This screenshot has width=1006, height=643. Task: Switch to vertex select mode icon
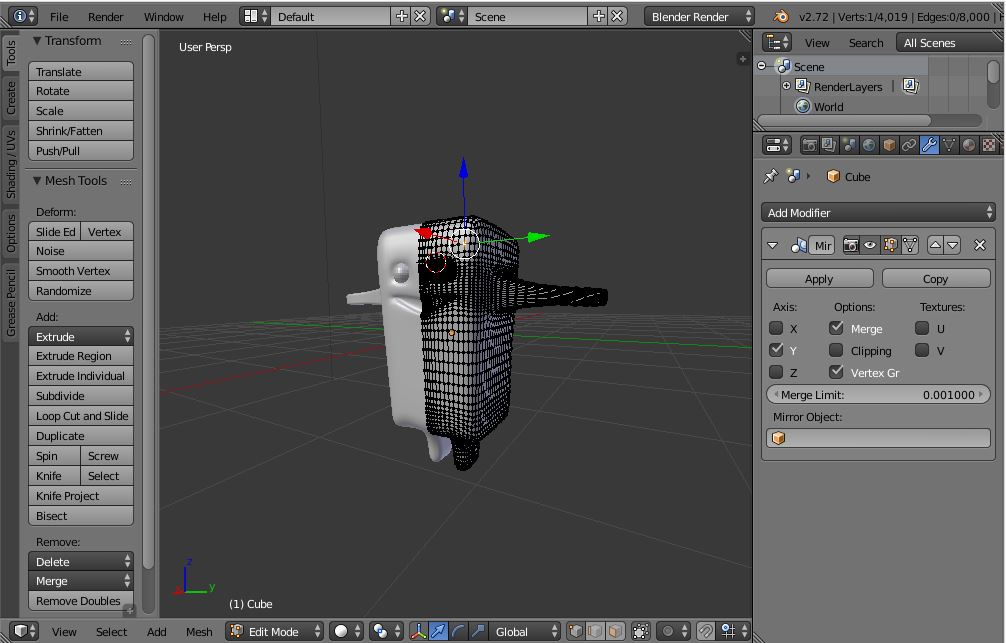pyautogui.click(x=576, y=631)
